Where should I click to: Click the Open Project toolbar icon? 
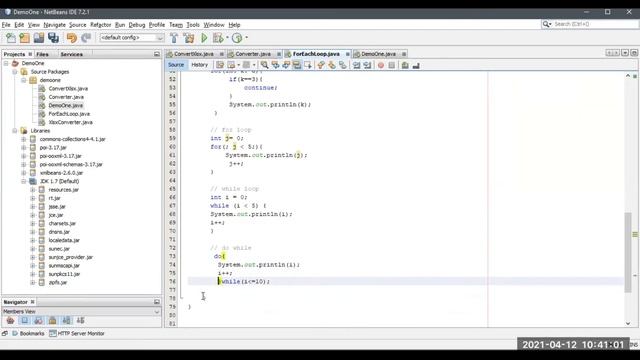[x=39, y=38]
